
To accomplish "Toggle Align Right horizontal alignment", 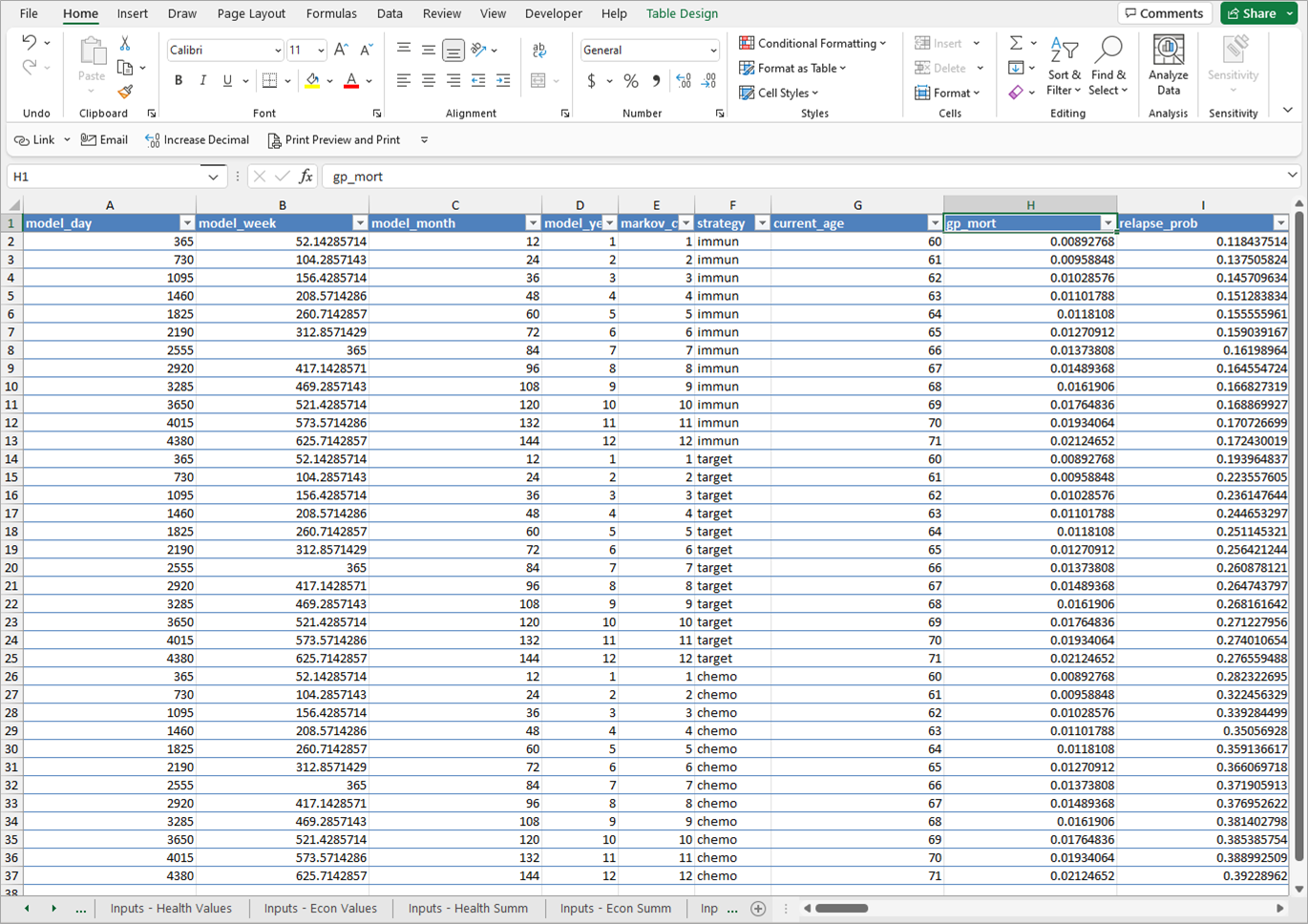I will 454,81.
